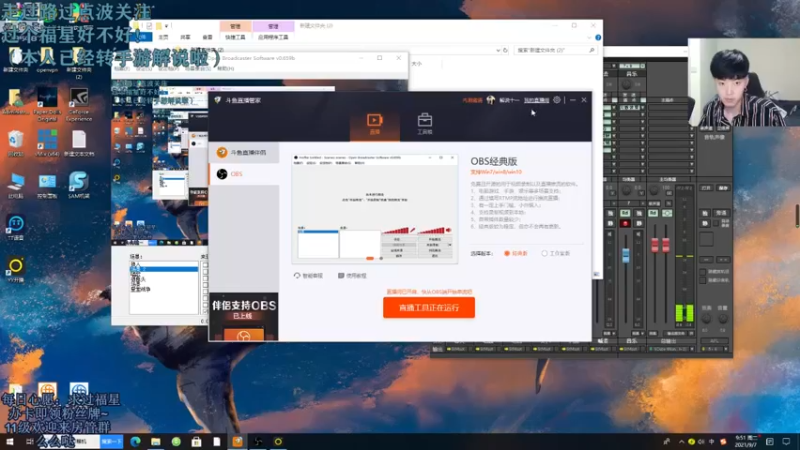Click the orange link left of avatar
The image size is (800, 450).
pyautogui.click(x=472, y=101)
